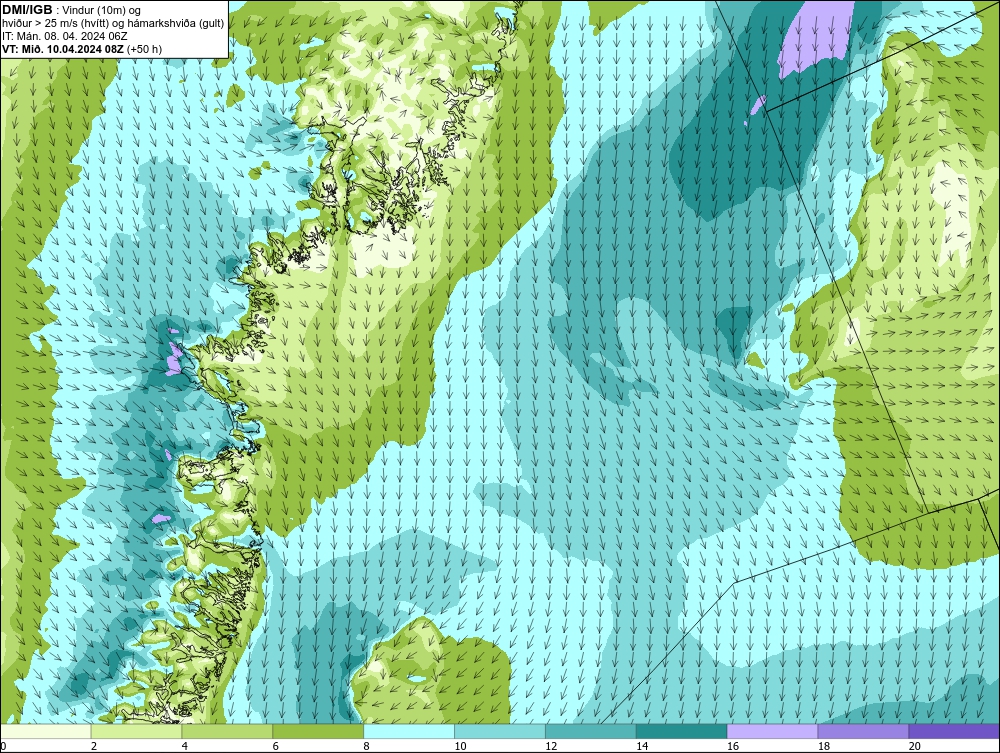Screen dimensions: 1000x753
Task: Click the scale label 14
Action: 642,746
